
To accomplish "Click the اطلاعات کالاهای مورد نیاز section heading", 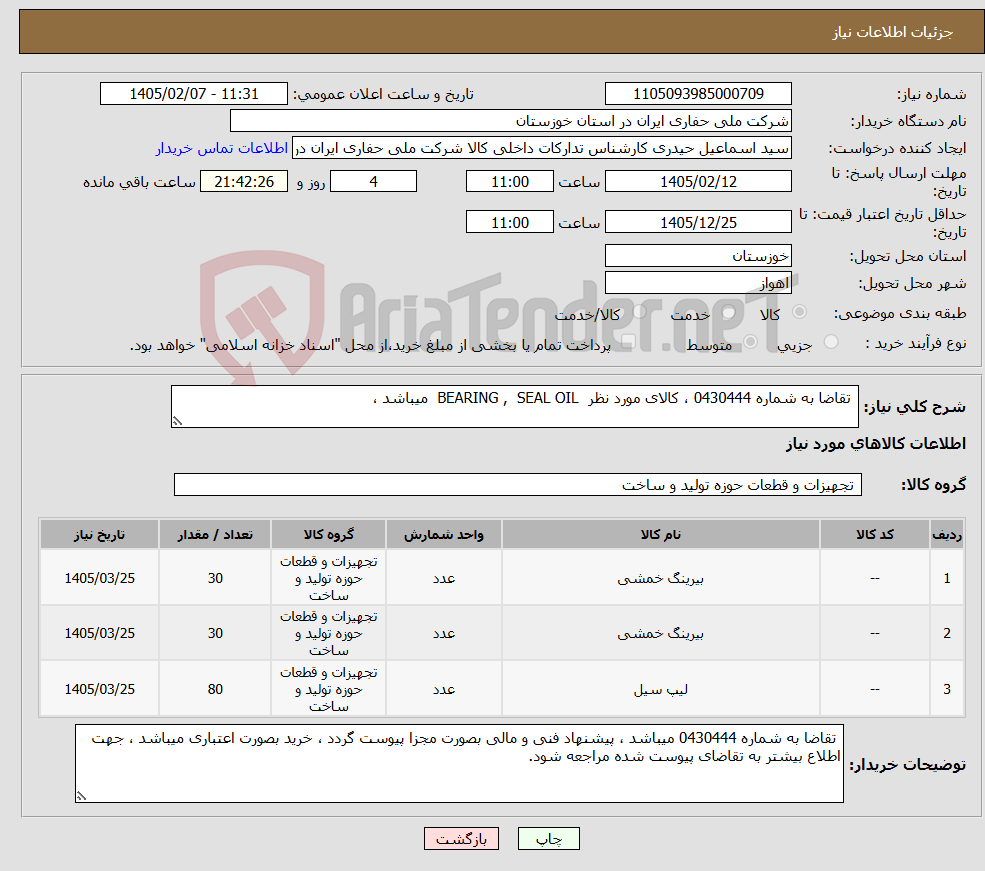I will (875, 443).
